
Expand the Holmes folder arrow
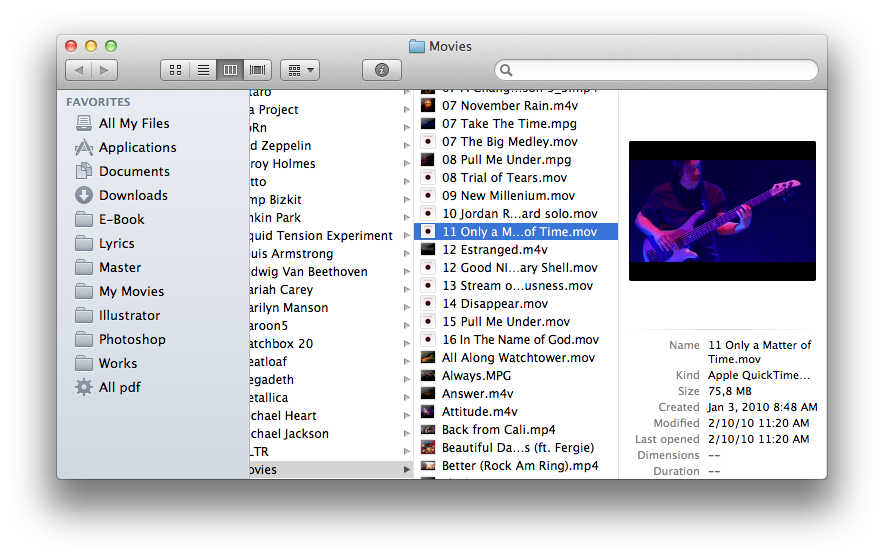pyautogui.click(x=406, y=164)
